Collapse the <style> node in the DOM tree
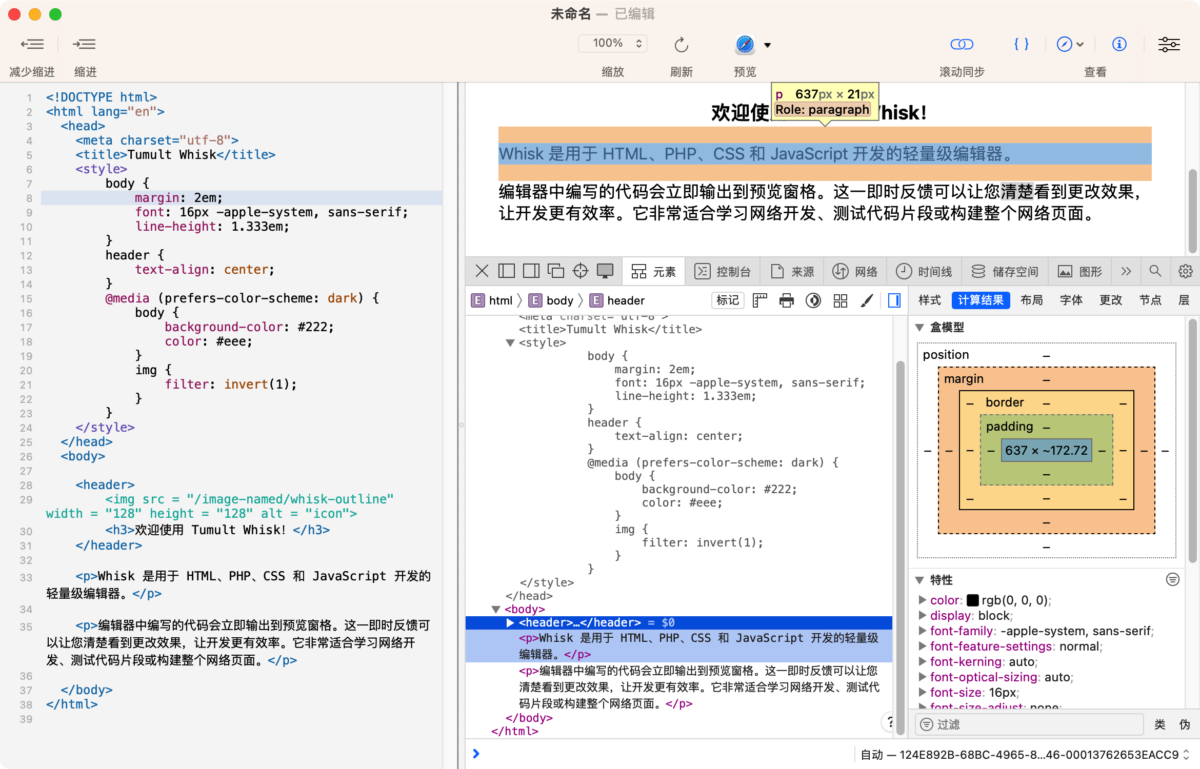This screenshot has height=769, width=1200. pyautogui.click(x=510, y=343)
